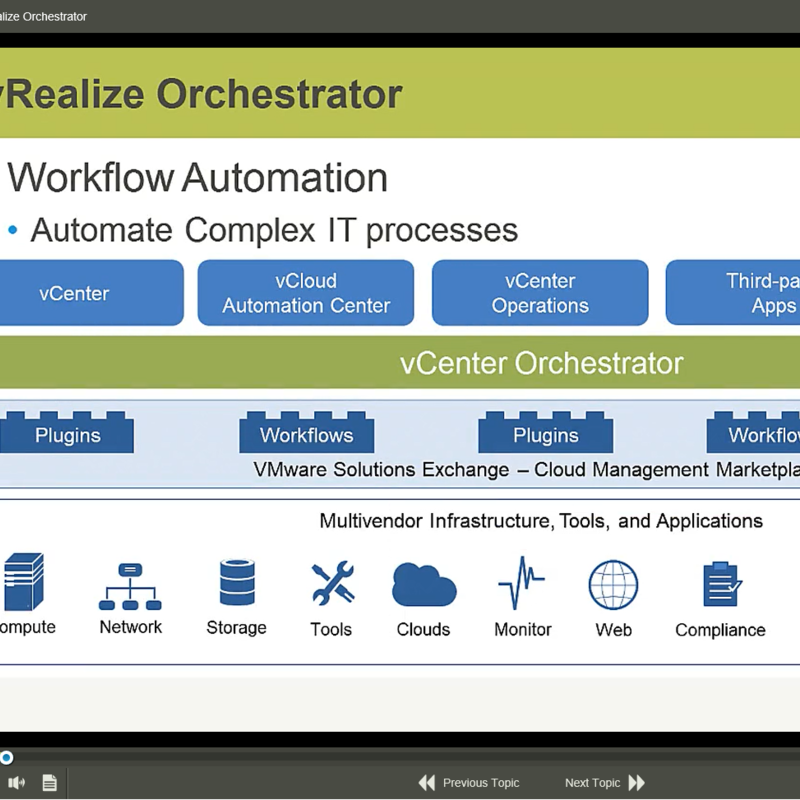800x800 pixels.
Task: Click the playback progress slider handle
Action: (x=6, y=758)
